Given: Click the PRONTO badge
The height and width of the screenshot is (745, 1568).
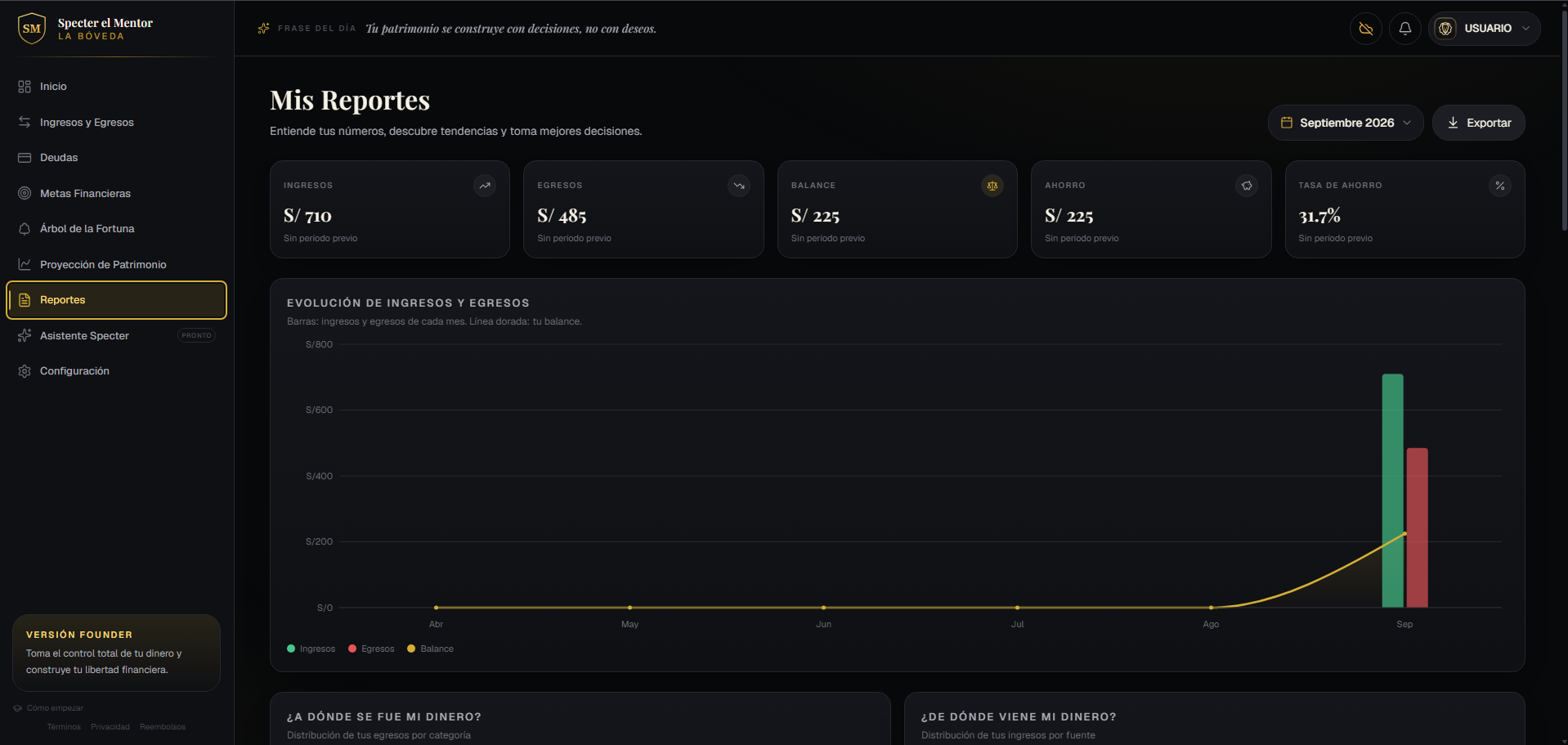Looking at the screenshot, I should tap(196, 335).
